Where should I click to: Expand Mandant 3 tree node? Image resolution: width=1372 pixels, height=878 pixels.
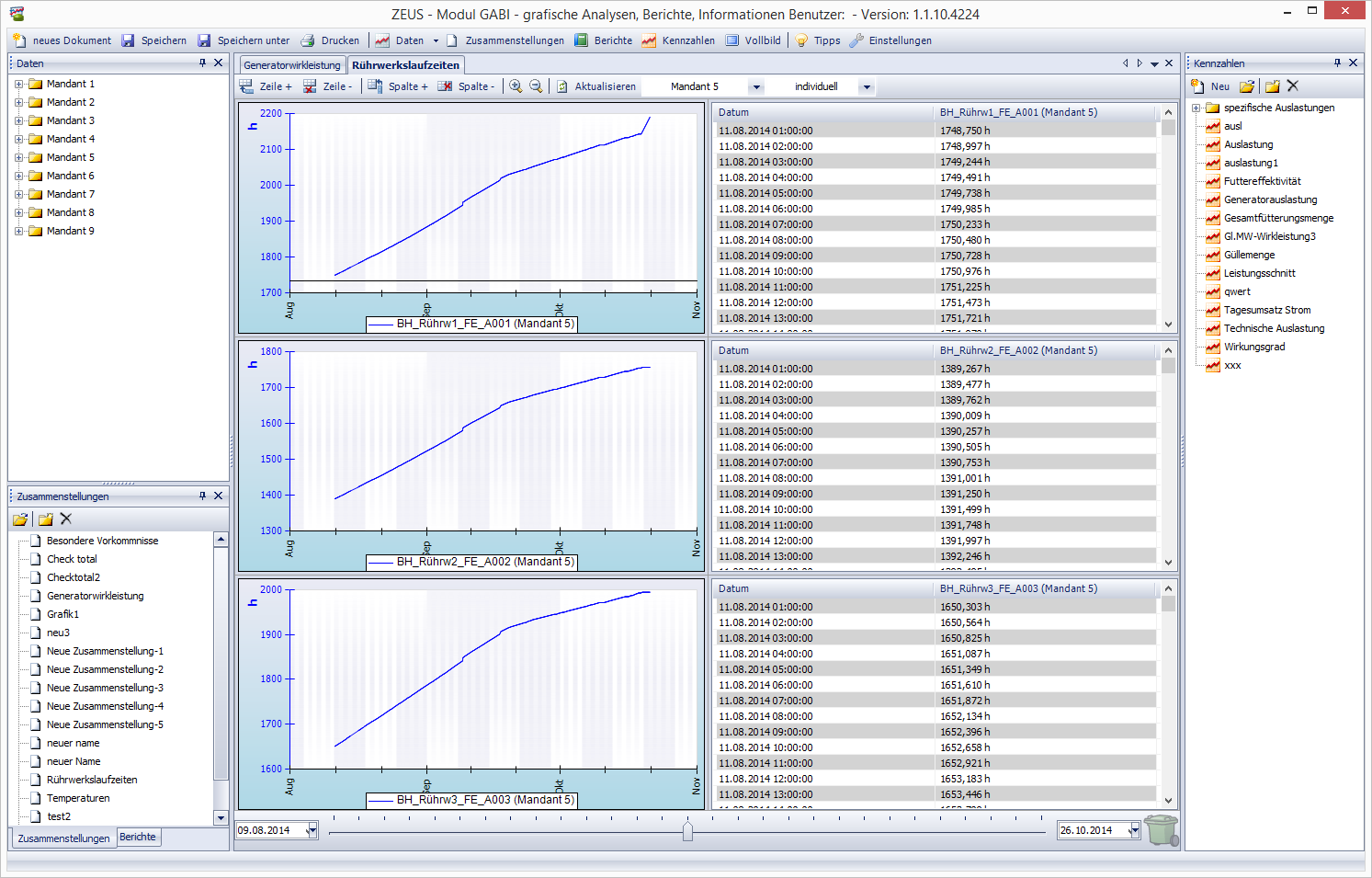pyautogui.click(x=18, y=120)
